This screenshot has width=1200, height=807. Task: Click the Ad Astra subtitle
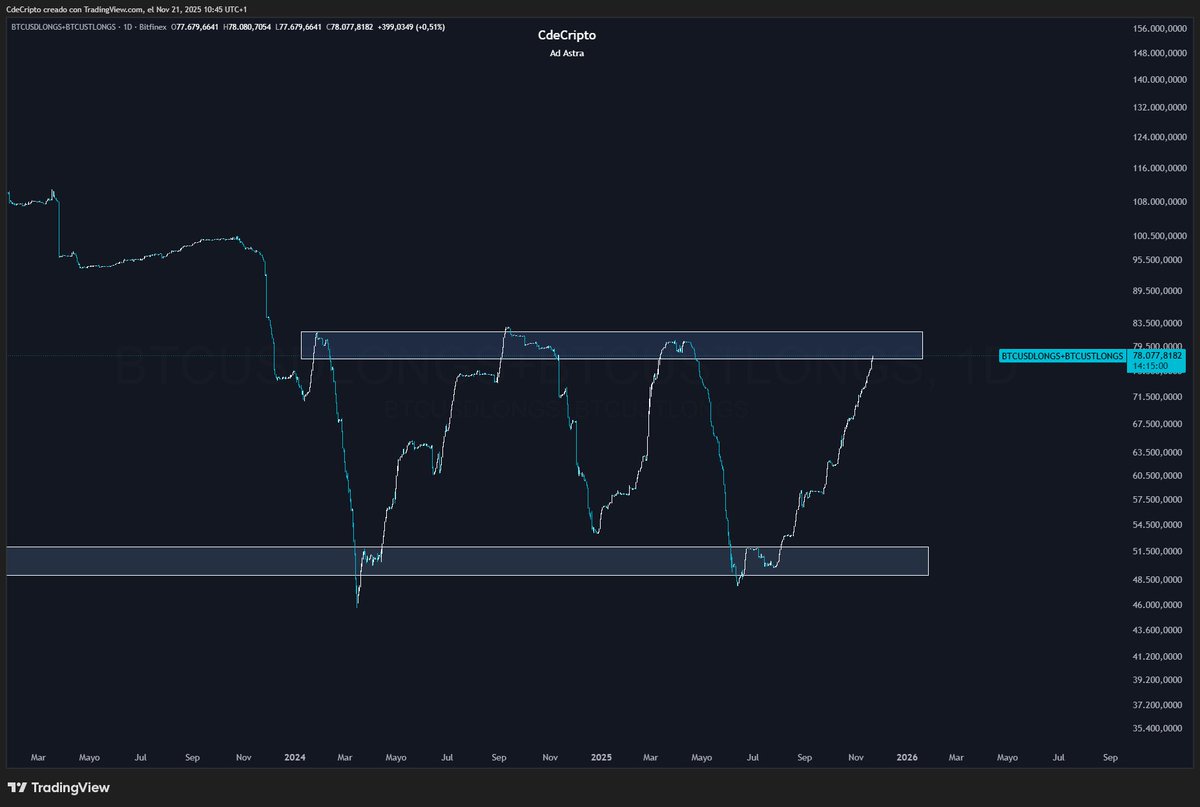pyautogui.click(x=566, y=53)
